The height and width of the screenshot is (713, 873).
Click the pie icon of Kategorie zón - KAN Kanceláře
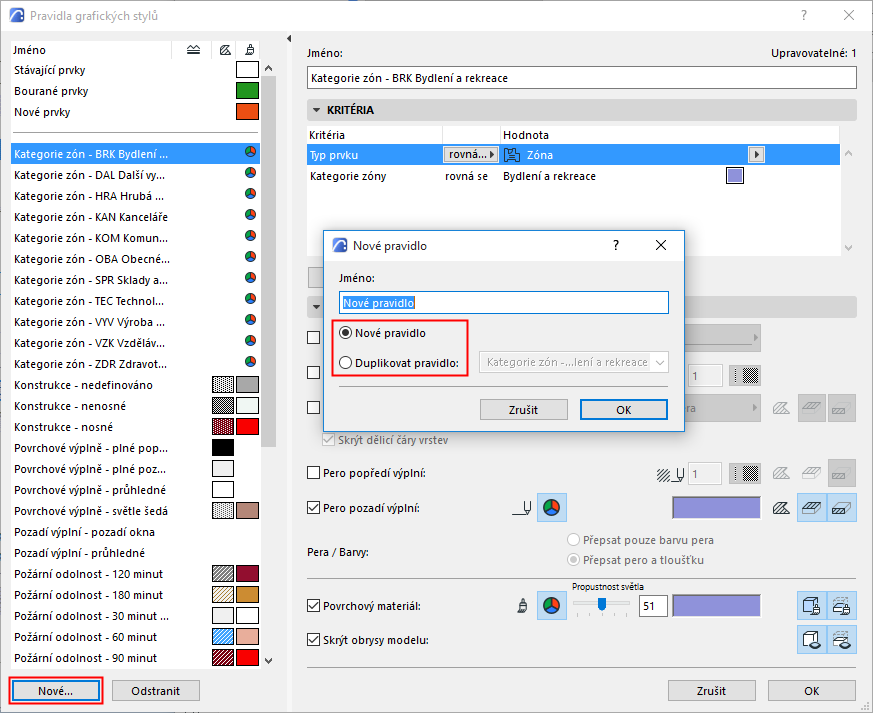(x=251, y=215)
